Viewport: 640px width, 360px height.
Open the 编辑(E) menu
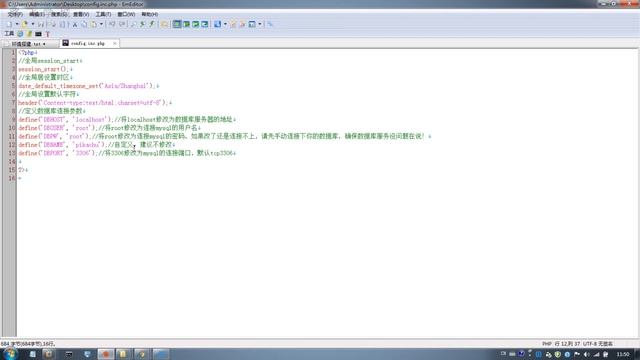tap(37, 14)
